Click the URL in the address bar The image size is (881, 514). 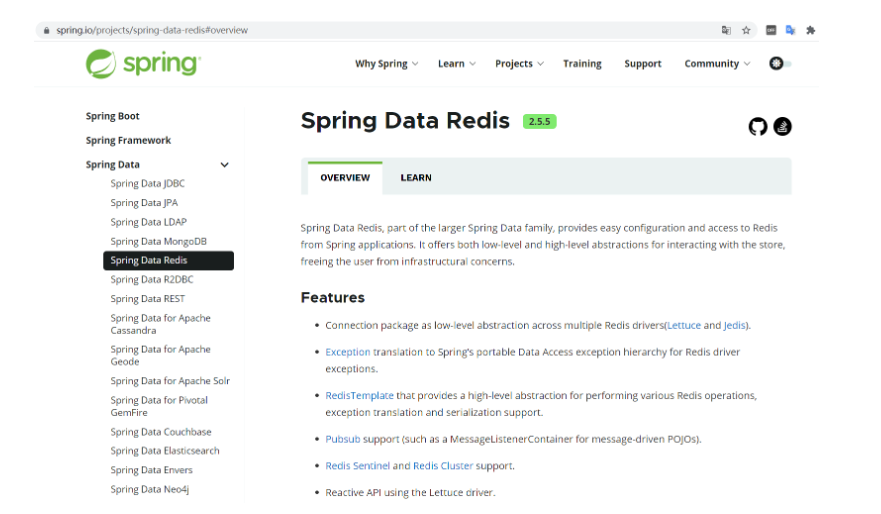coord(152,30)
